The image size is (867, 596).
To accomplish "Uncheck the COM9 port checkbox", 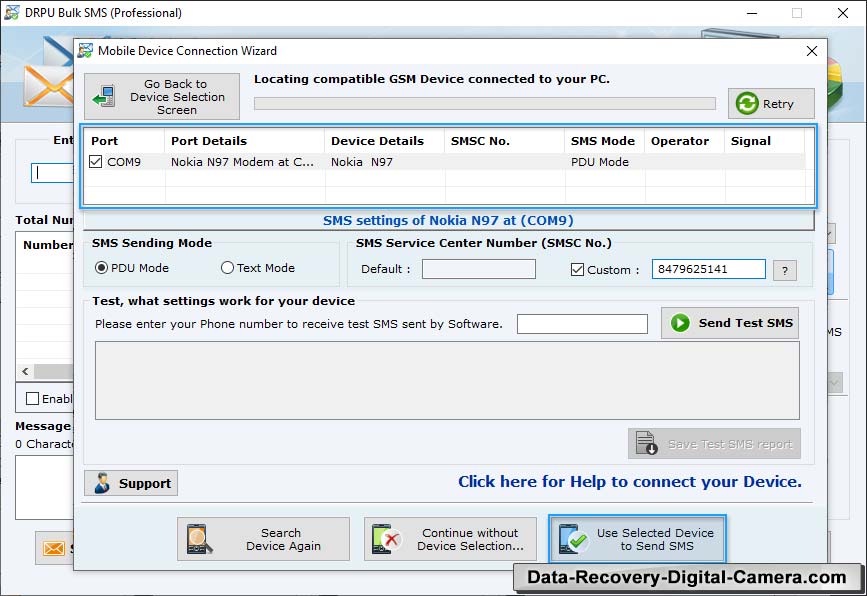I will coord(96,161).
